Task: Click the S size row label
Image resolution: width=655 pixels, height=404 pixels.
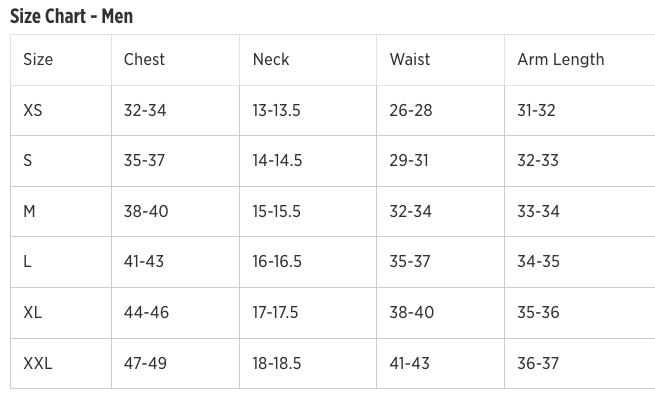Action: 28,161
